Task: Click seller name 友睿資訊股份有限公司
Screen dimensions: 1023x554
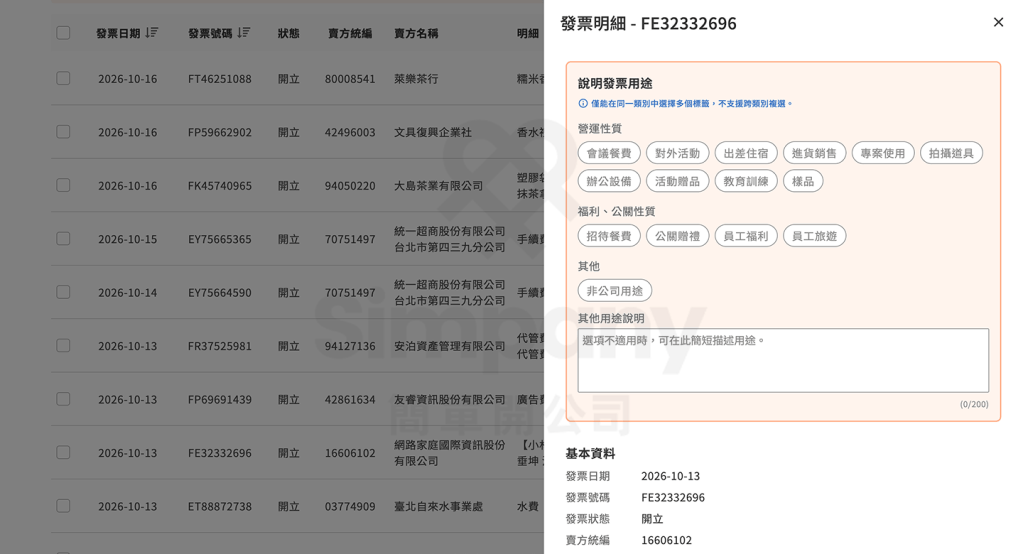Action: coord(450,400)
